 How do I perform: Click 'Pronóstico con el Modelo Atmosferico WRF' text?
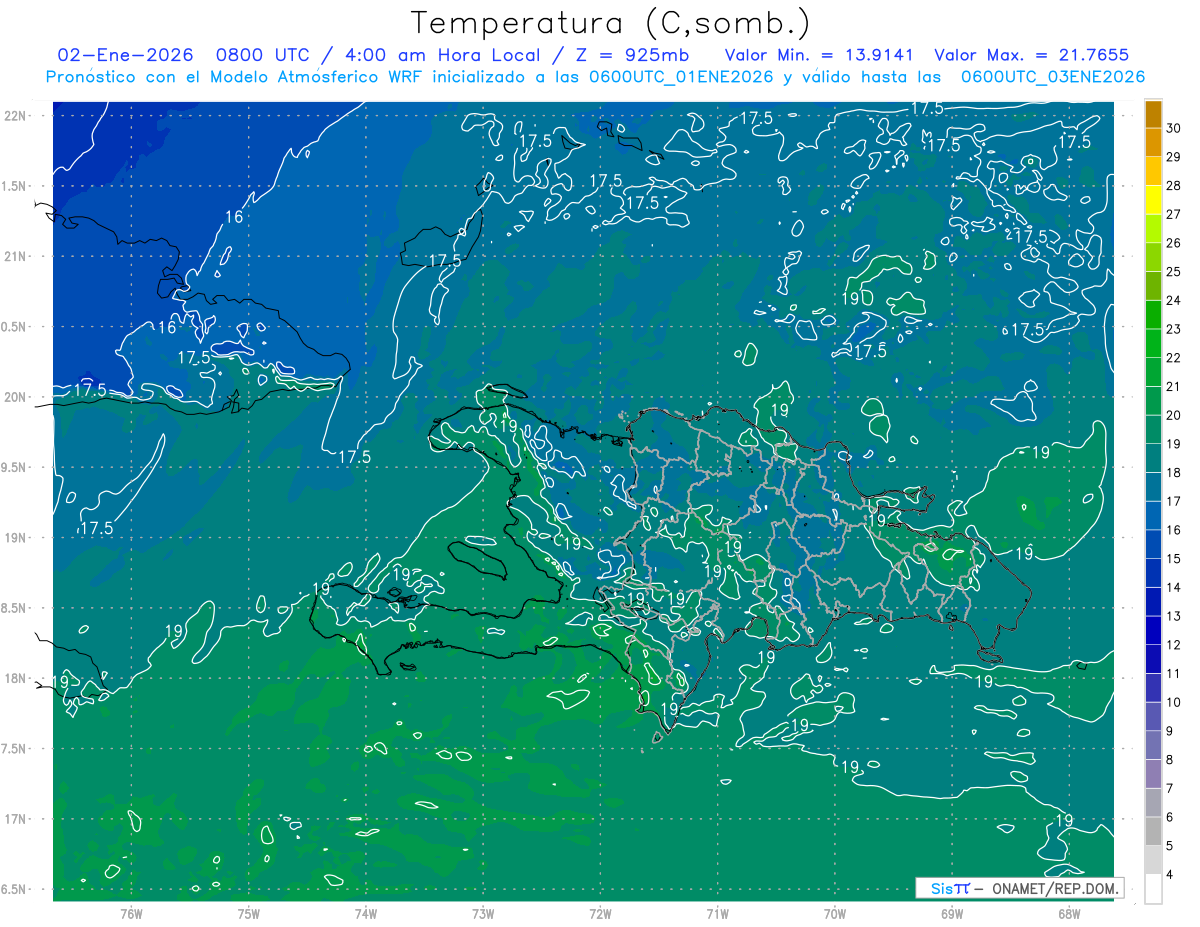click(235, 77)
